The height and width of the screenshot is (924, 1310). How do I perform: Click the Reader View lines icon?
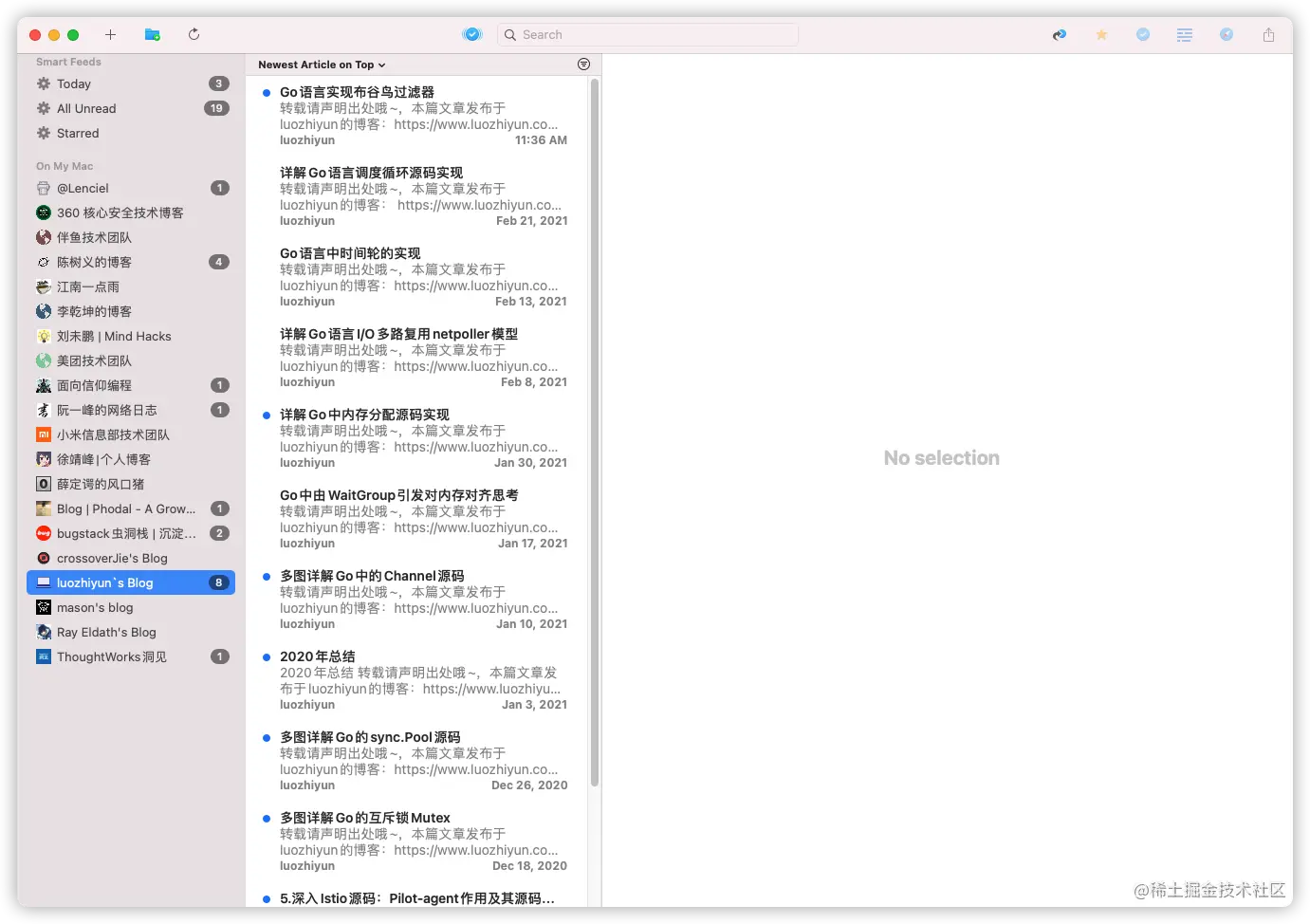[1185, 35]
